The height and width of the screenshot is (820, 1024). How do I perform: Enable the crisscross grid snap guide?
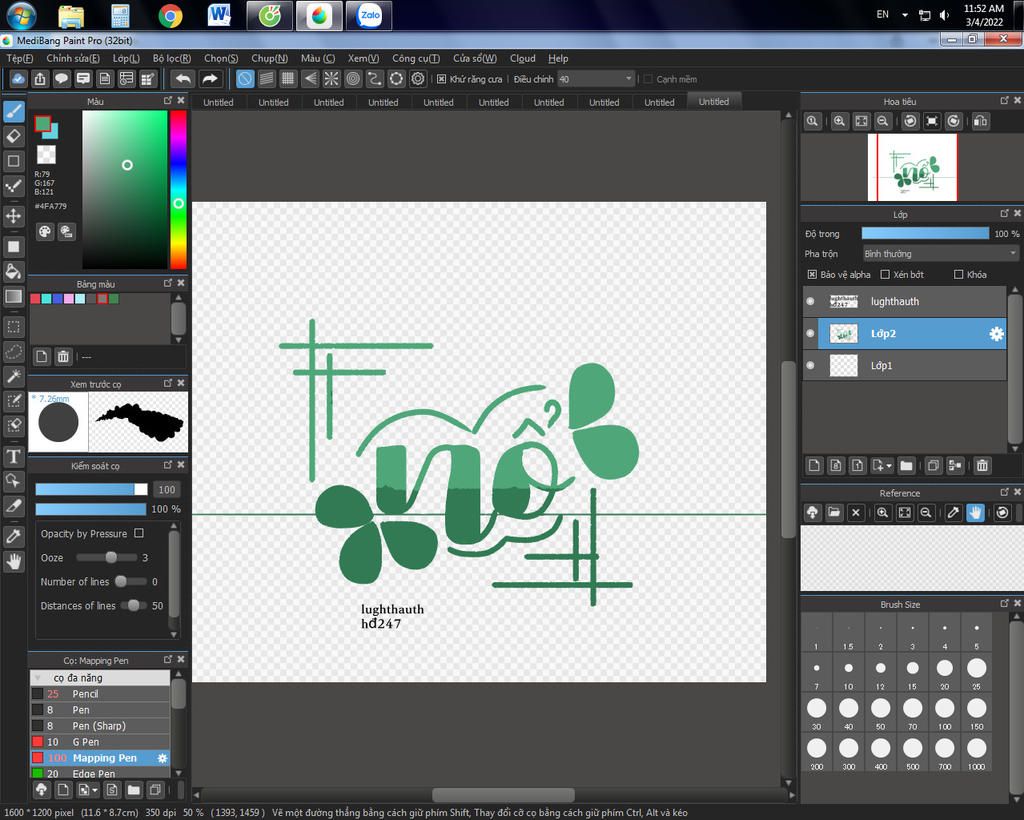288,79
